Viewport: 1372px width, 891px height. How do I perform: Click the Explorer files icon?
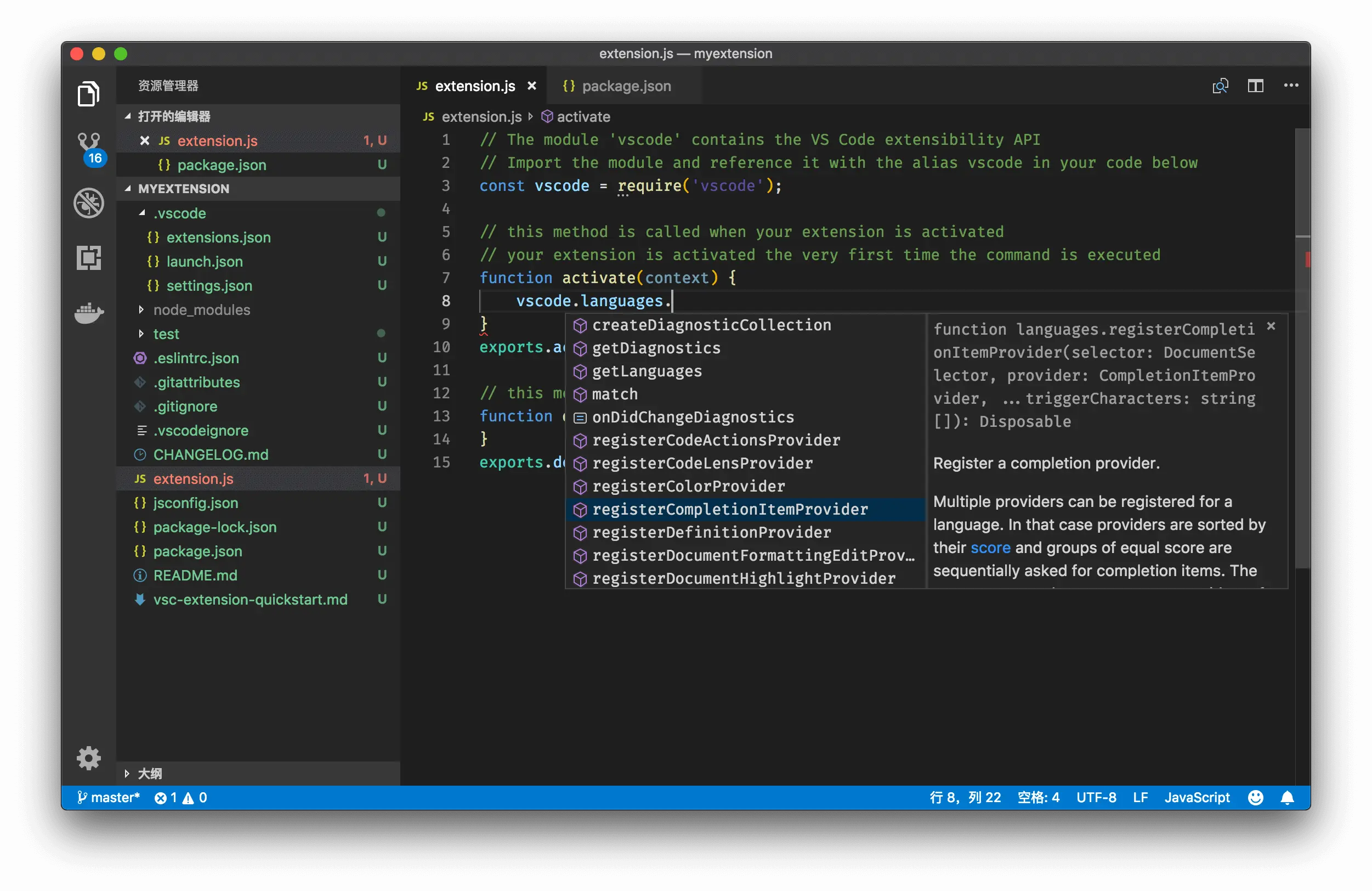pos(89,94)
